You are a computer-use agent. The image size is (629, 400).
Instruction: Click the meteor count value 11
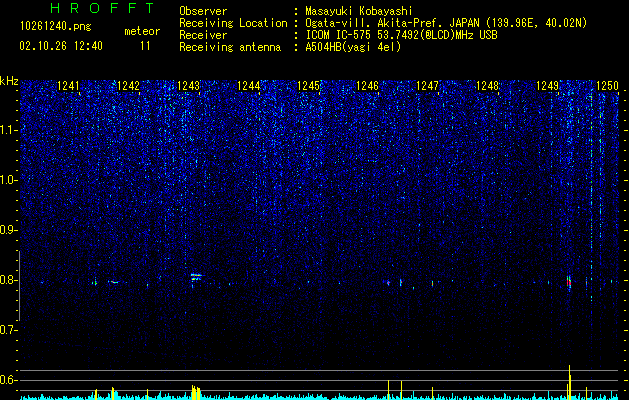(x=145, y=46)
